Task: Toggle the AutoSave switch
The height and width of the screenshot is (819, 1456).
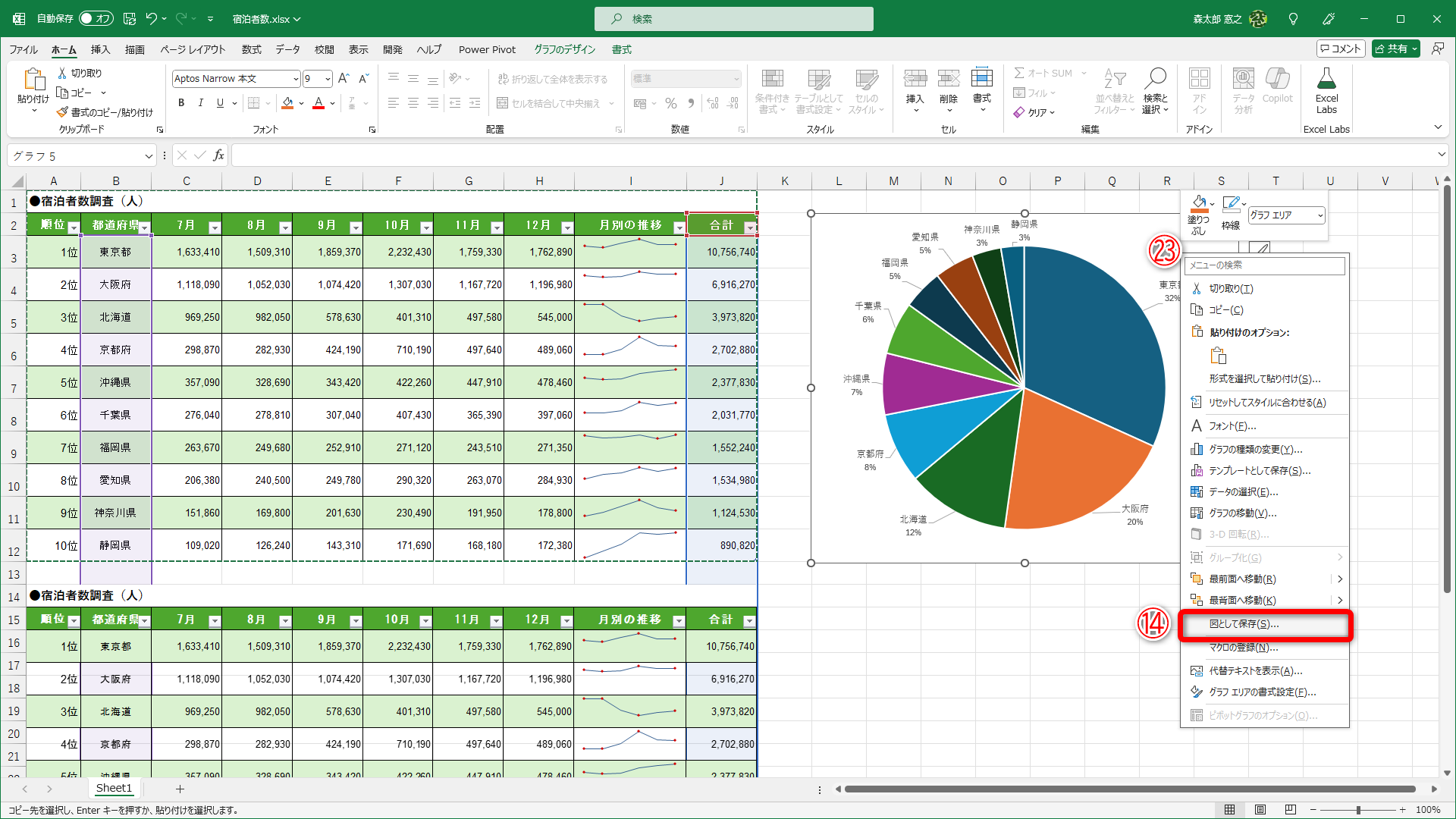Action: pyautogui.click(x=96, y=18)
